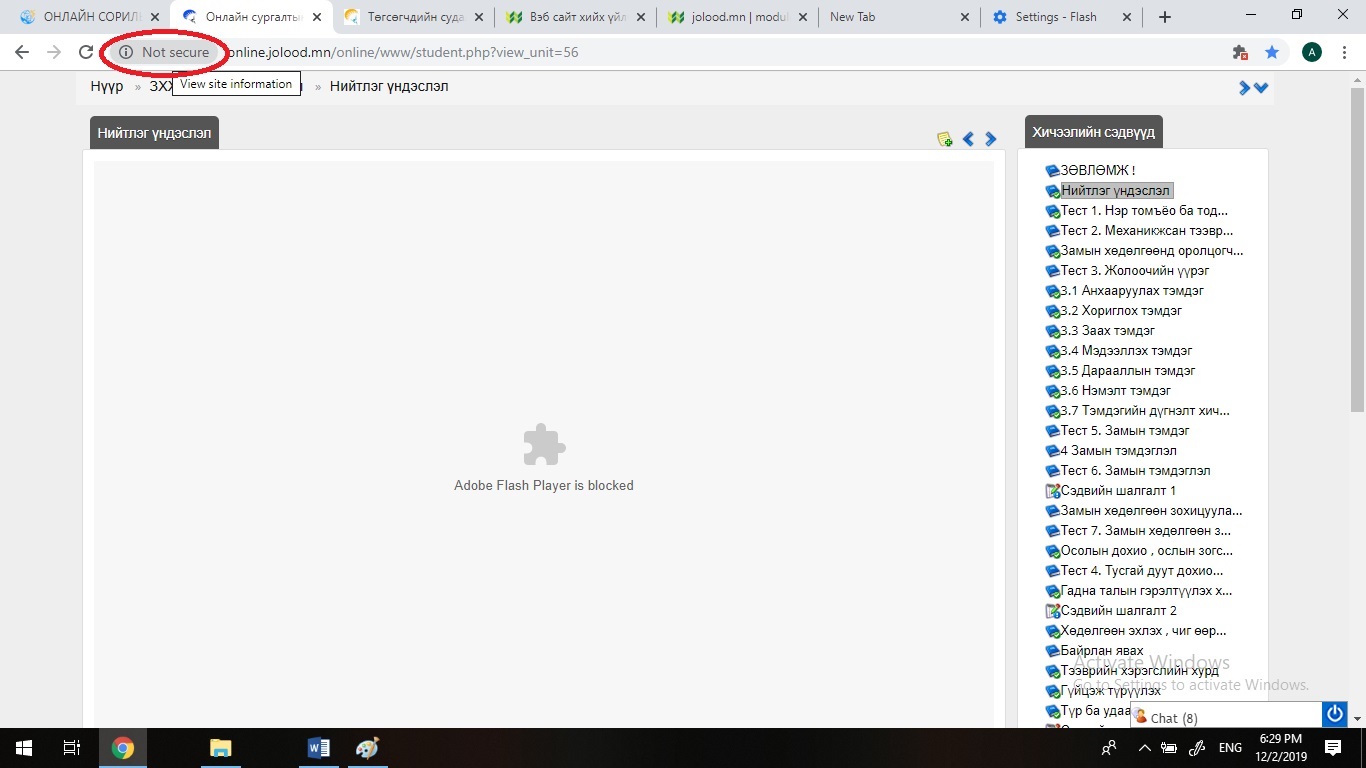The width and height of the screenshot is (1366, 768).
Task: Expand the breadcrumb bar down chevron
Action: point(1262,88)
